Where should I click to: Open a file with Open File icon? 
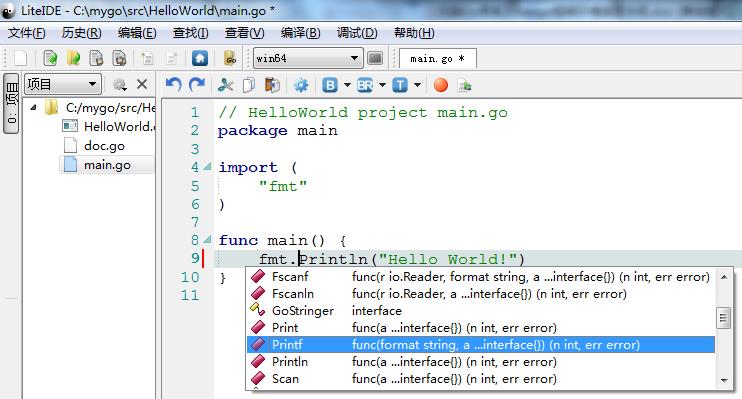50,58
